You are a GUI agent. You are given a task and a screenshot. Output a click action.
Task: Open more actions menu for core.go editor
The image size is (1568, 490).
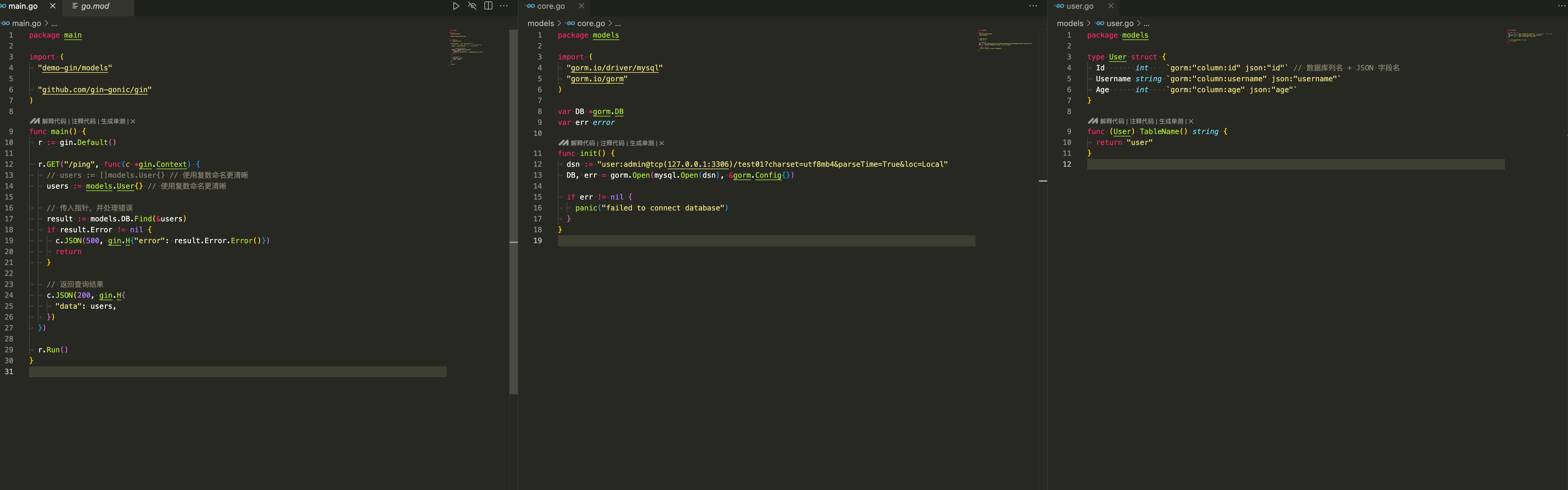click(1033, 6)
